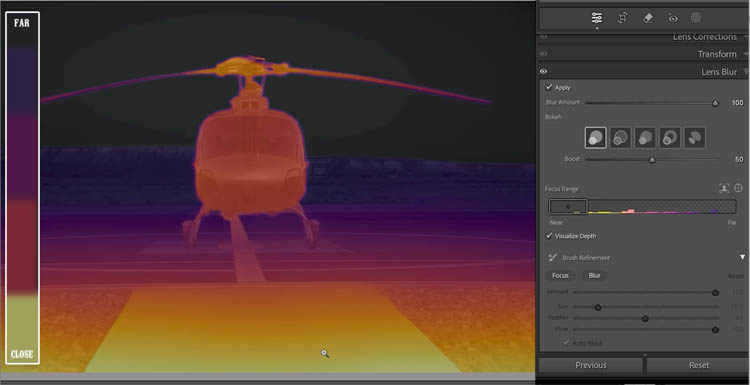Select the Healing eraser tool
750x385 pixels.
pos(648,18)
